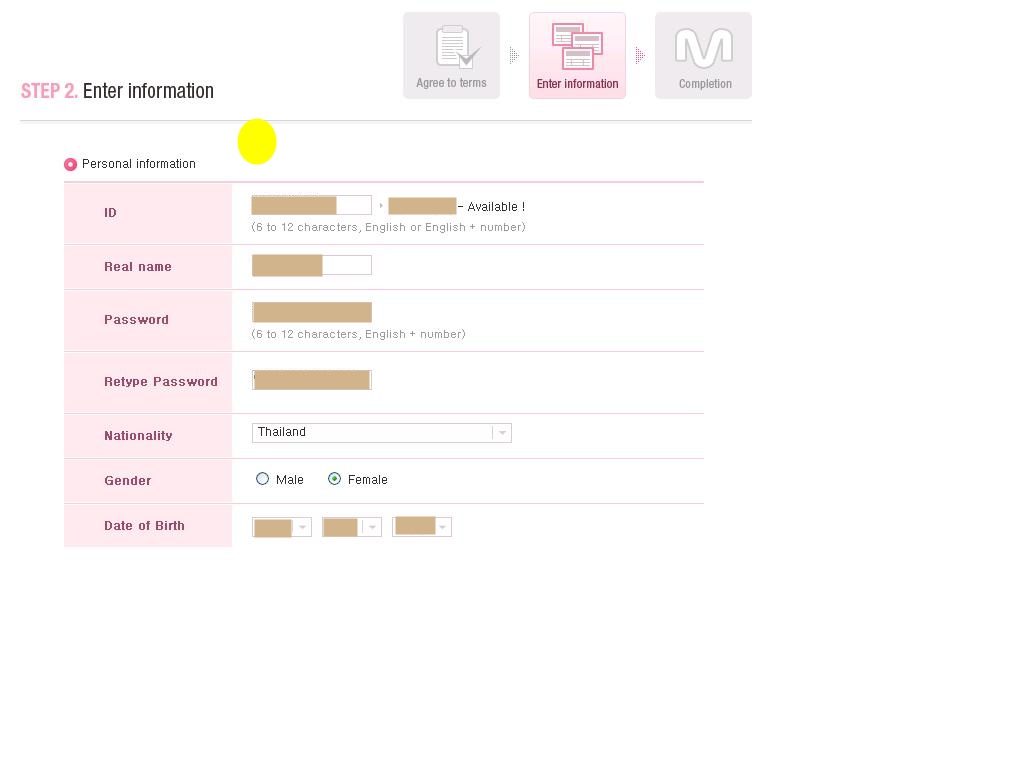
Task: Click the Completion M logo icon
Action: pyautogui.click(x=703, y=48)
